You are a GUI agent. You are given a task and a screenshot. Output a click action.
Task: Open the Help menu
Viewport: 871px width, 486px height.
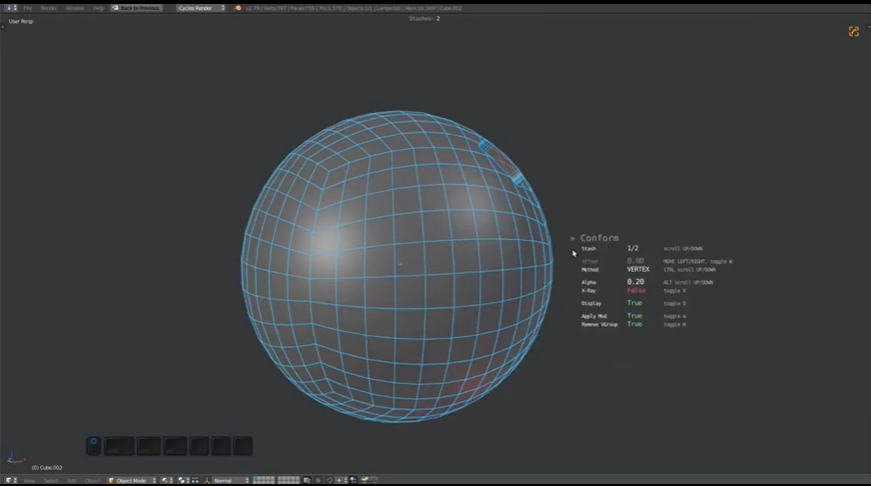98,8
